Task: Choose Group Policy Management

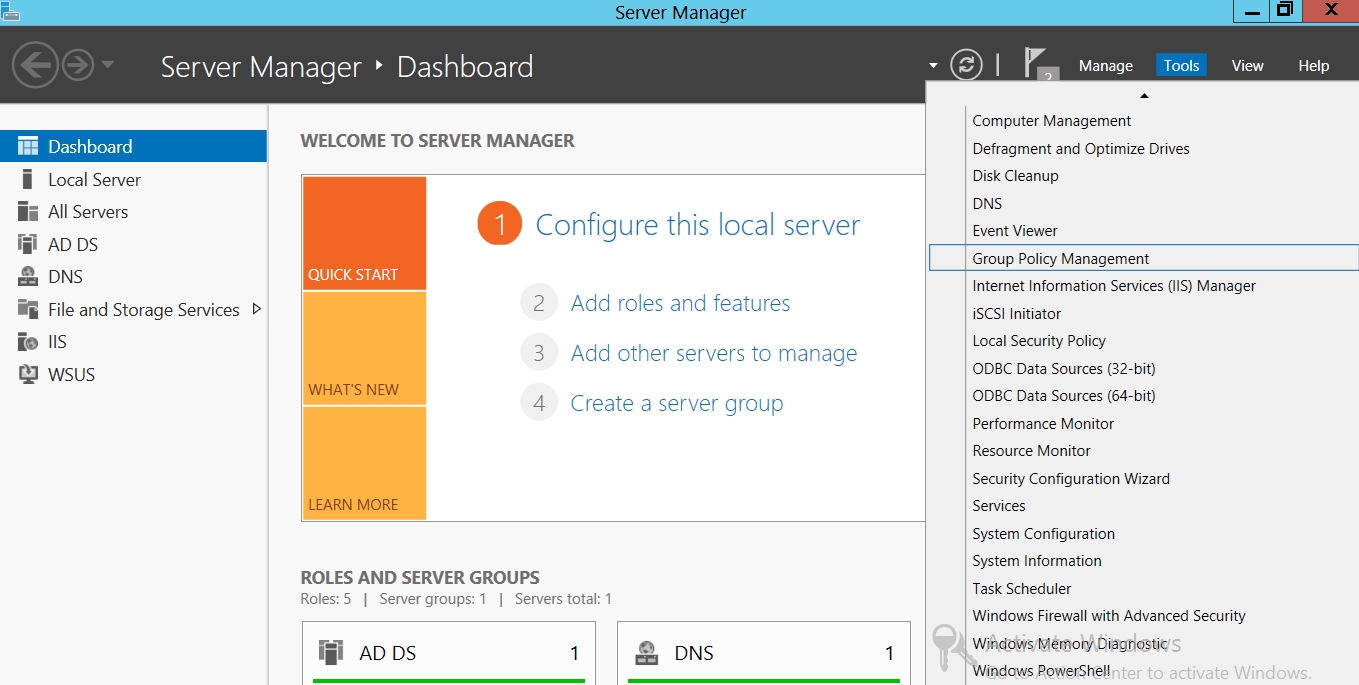Action: click(x=1143, y=258)
